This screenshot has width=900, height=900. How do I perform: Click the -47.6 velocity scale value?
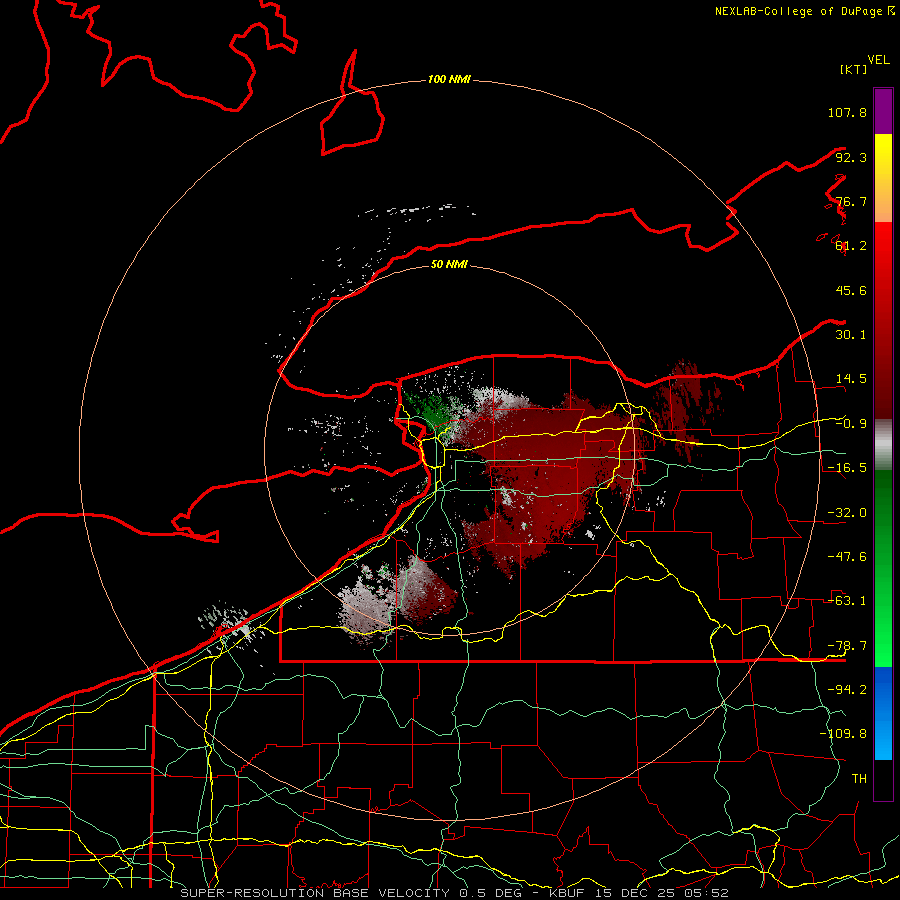tap(847, 557)
